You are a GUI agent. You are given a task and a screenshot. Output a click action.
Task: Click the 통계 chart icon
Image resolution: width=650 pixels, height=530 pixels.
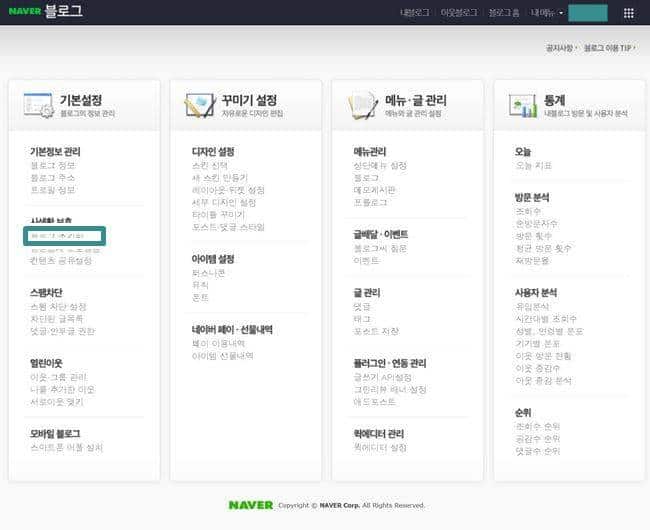click(x=523, y=106)
